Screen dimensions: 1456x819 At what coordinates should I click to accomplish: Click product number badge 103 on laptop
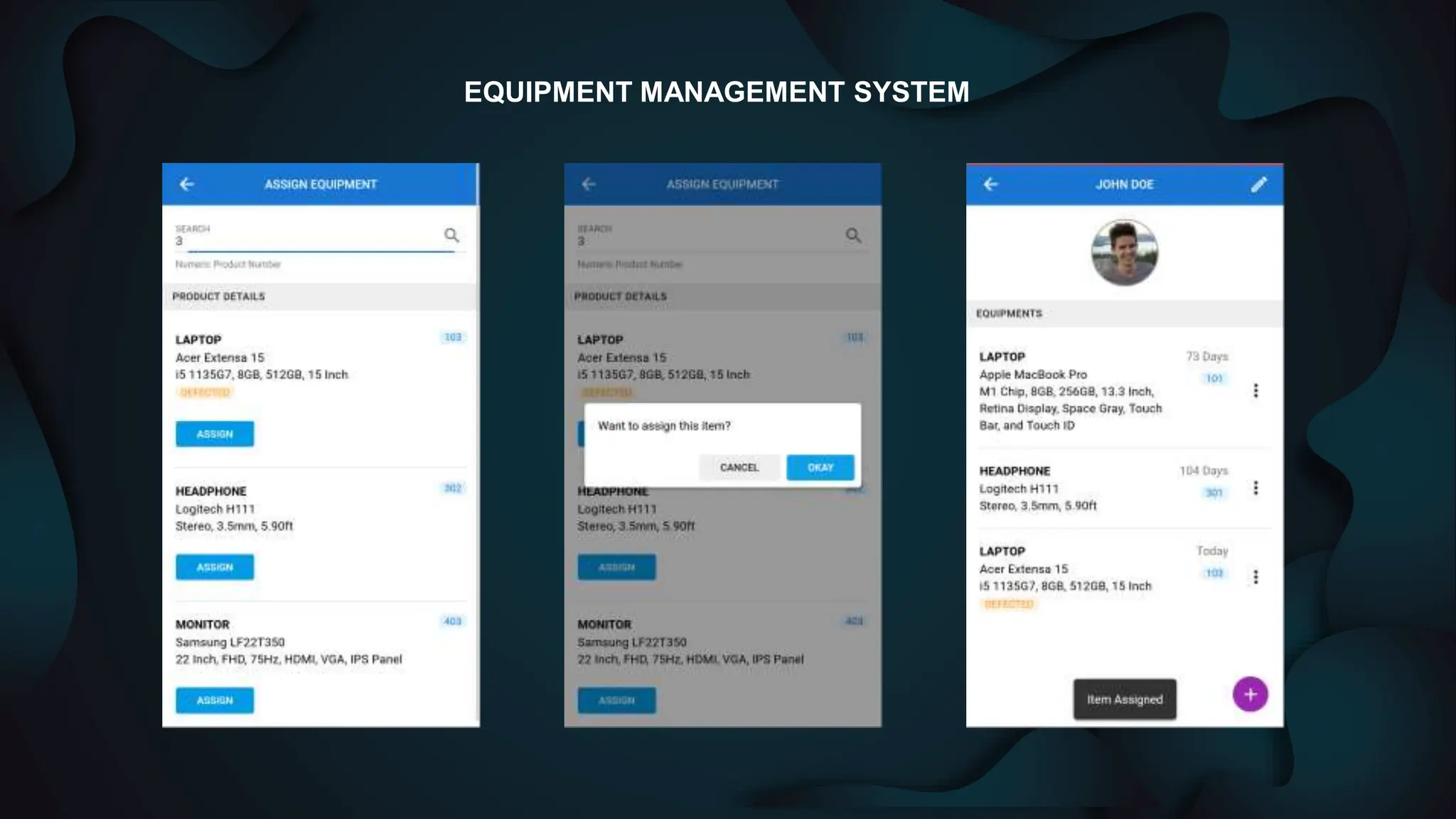click(453, 337)
